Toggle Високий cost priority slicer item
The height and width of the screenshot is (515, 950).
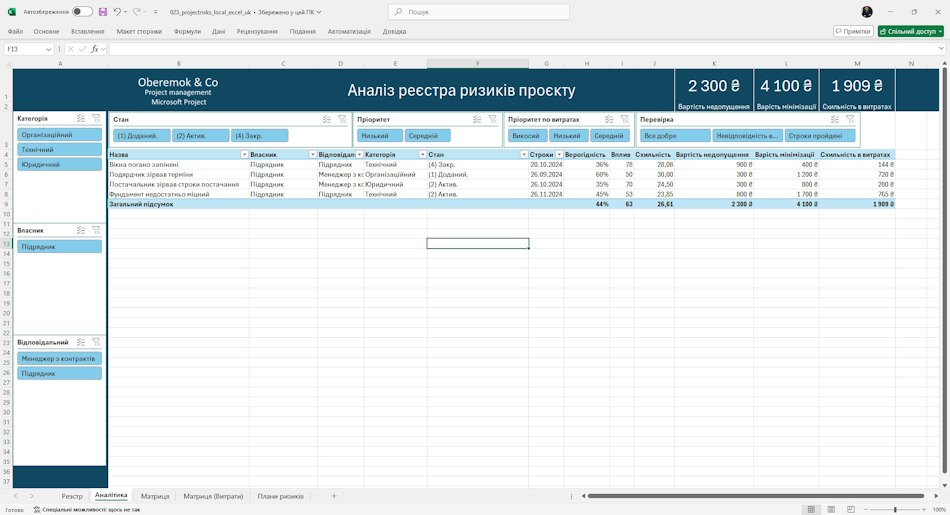coord(528,136)
